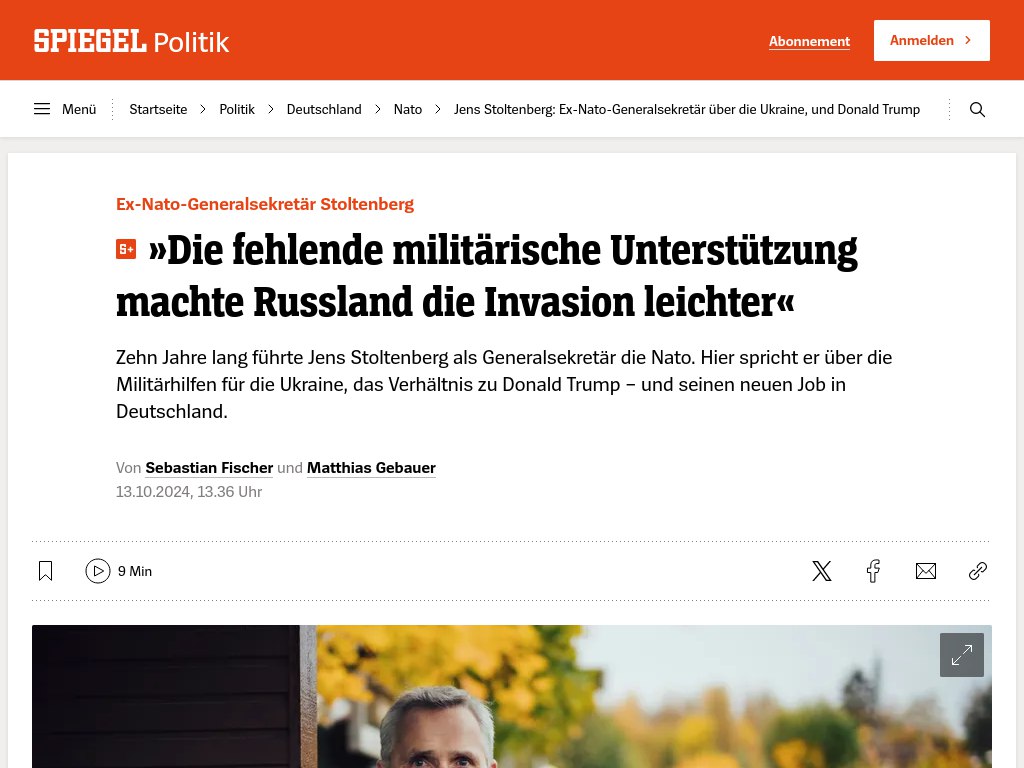Expand the article photo to fullscreen
This screenshot has height=768, width=1024.
(962, 654)
